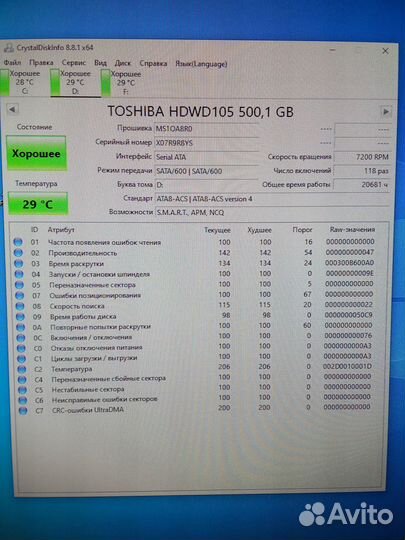Image resolution: width=405 pixels, height=540 pixels.
Task: Click raw value 002D0010001D of Температура
Action: 347,366
